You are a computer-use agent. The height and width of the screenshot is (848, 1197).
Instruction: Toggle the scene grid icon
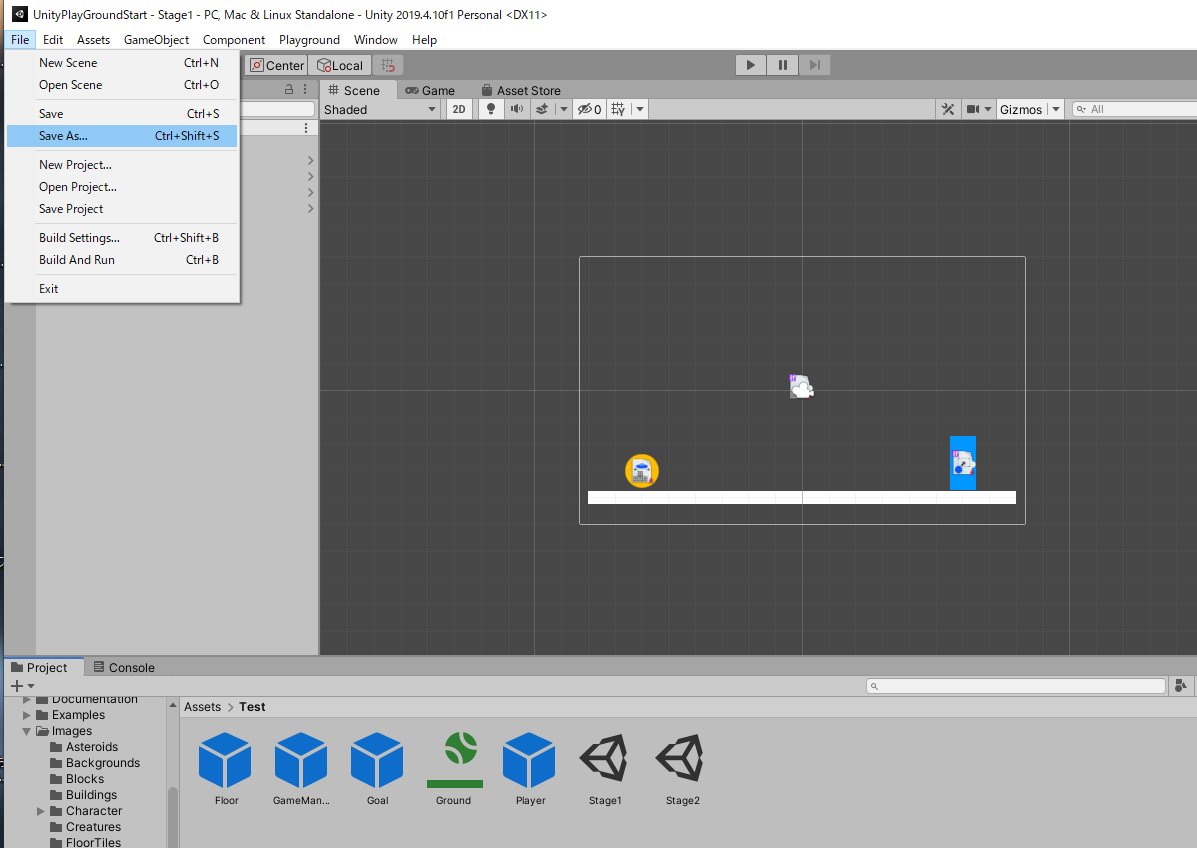618,109
